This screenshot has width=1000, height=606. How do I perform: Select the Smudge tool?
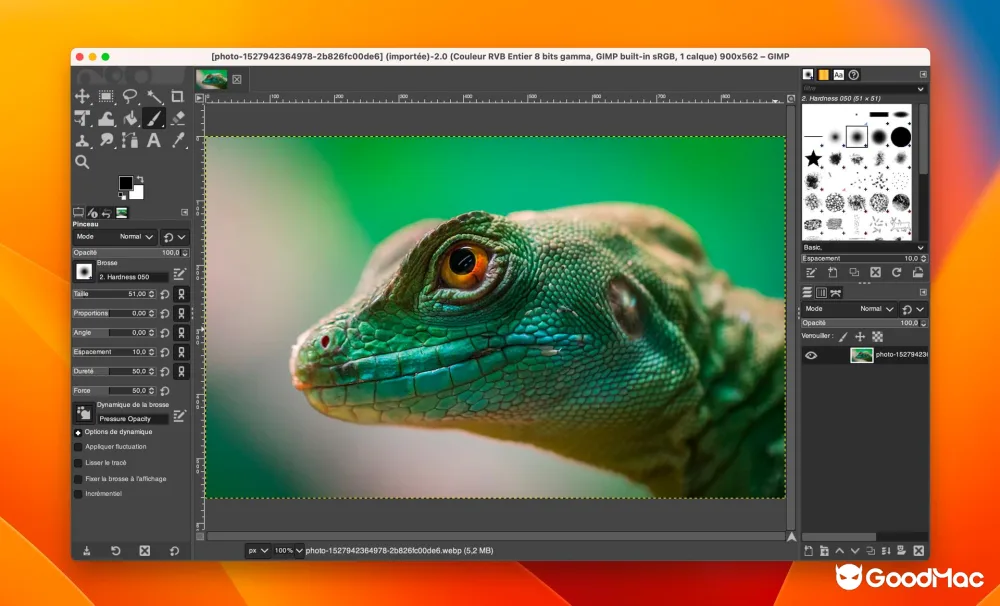click(x=106, y=140)
